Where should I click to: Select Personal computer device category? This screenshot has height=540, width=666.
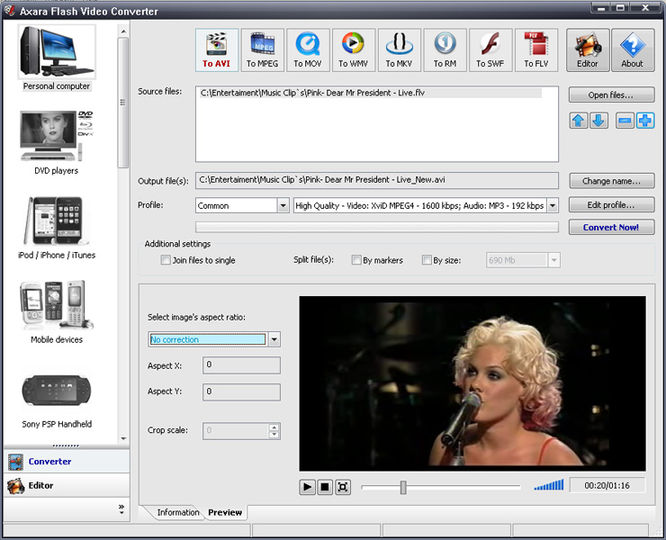(x=56, y=58)
